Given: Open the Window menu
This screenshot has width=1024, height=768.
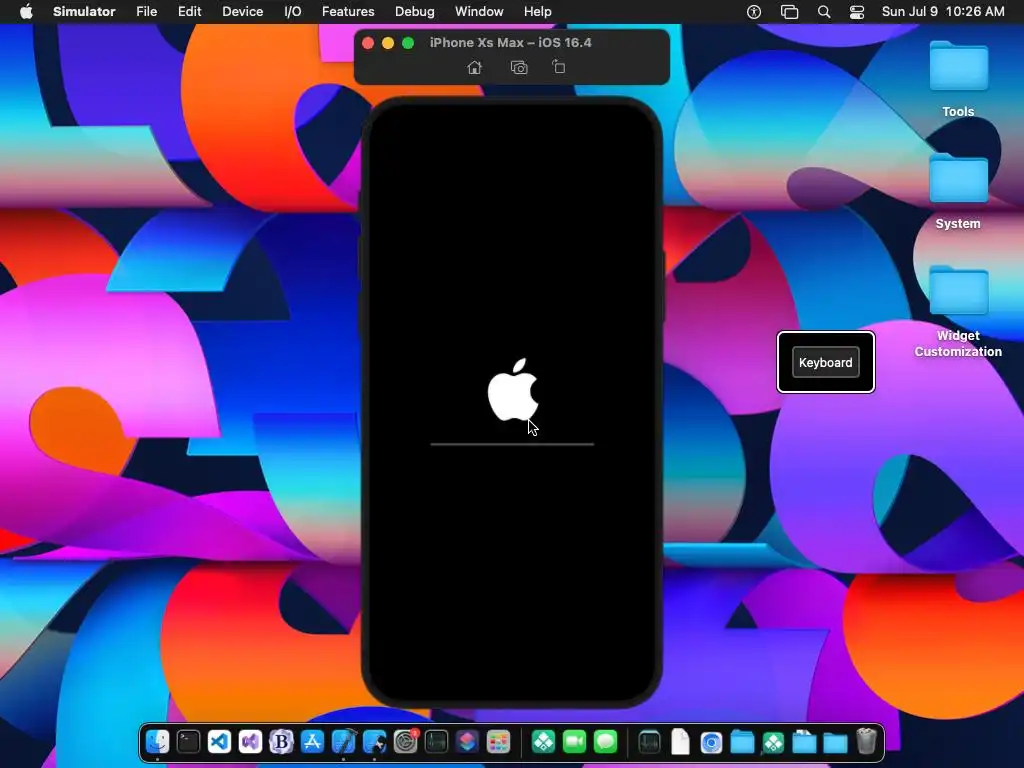Looking at the screenshot, I should (479, 11).
